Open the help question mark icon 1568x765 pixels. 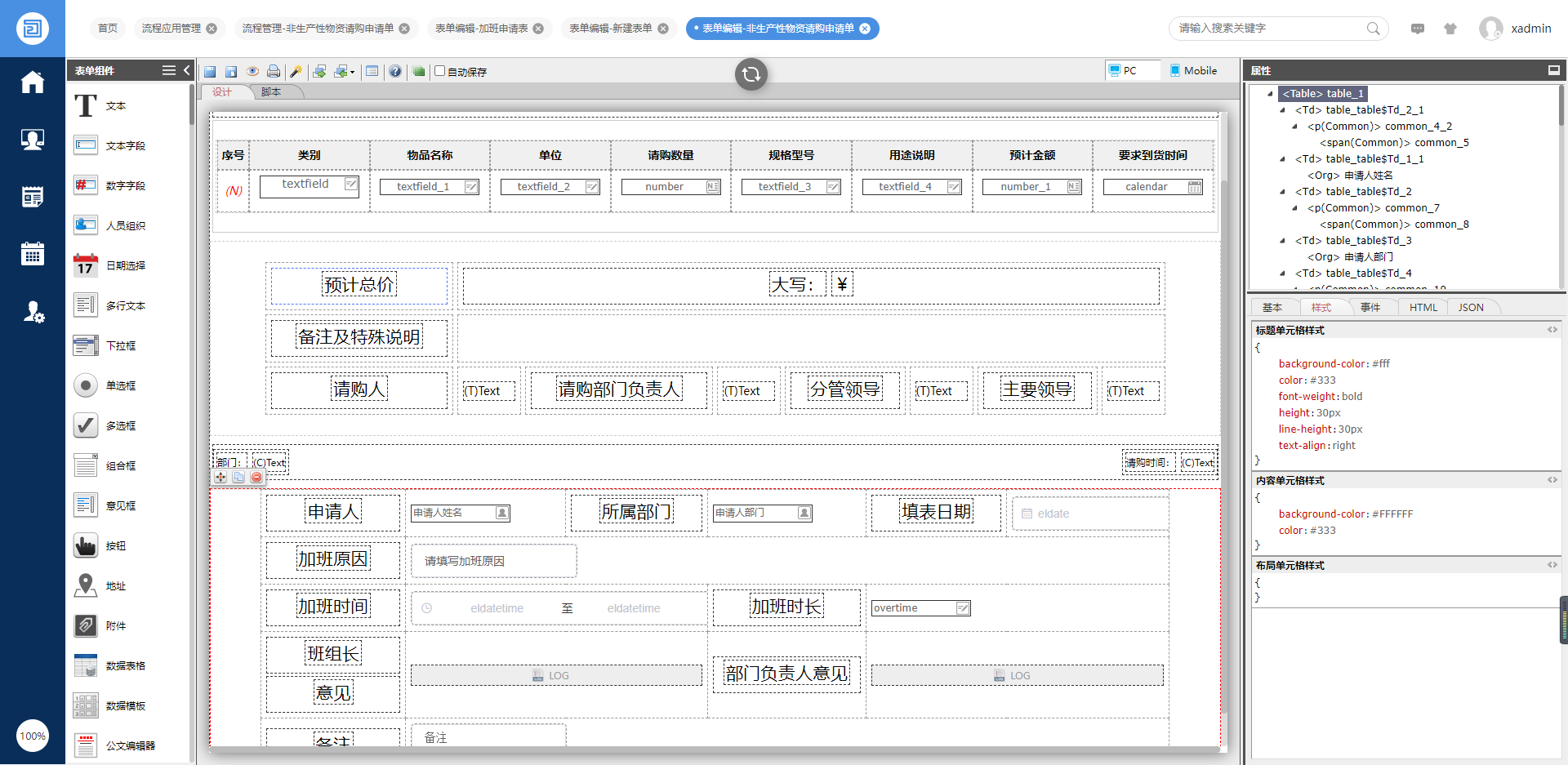point(395,72)
